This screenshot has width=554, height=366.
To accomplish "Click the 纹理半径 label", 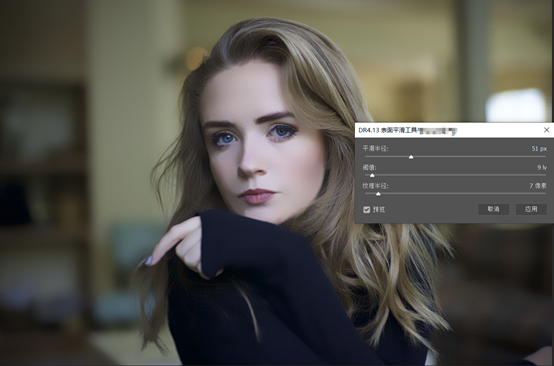I will (376, 186).
